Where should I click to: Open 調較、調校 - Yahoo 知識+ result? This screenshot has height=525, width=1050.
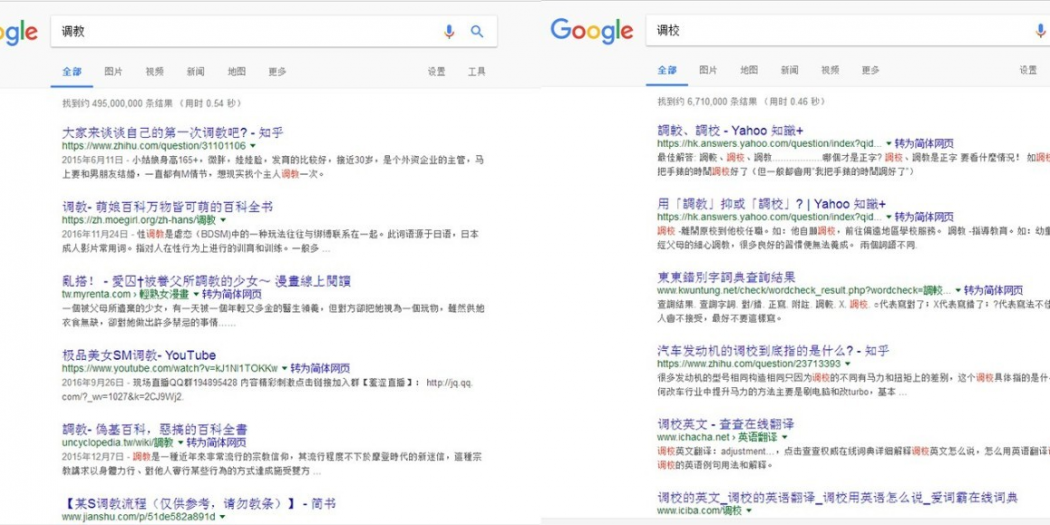(730, 130)
